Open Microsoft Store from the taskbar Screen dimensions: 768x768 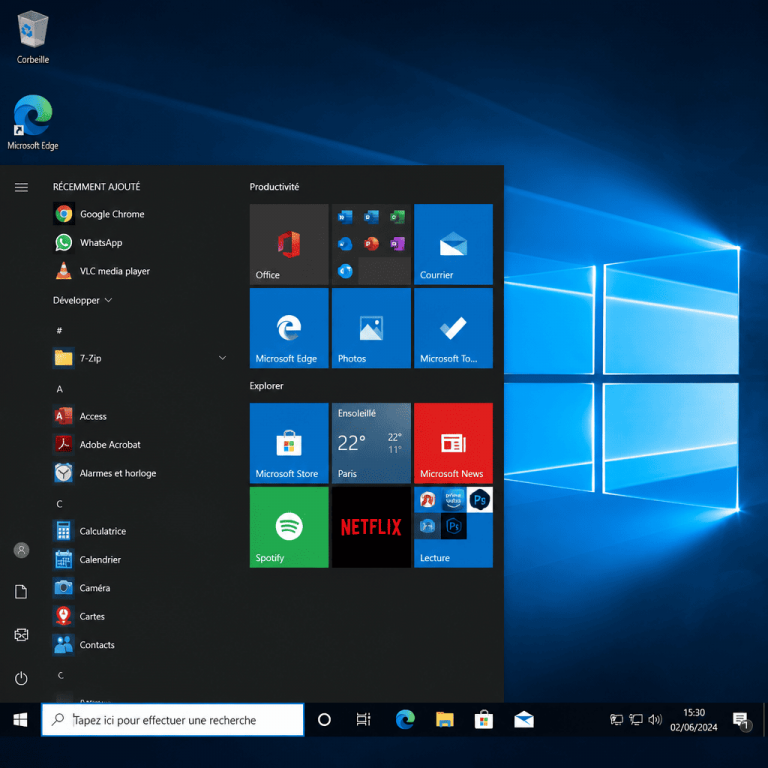[x=484, y=720]
